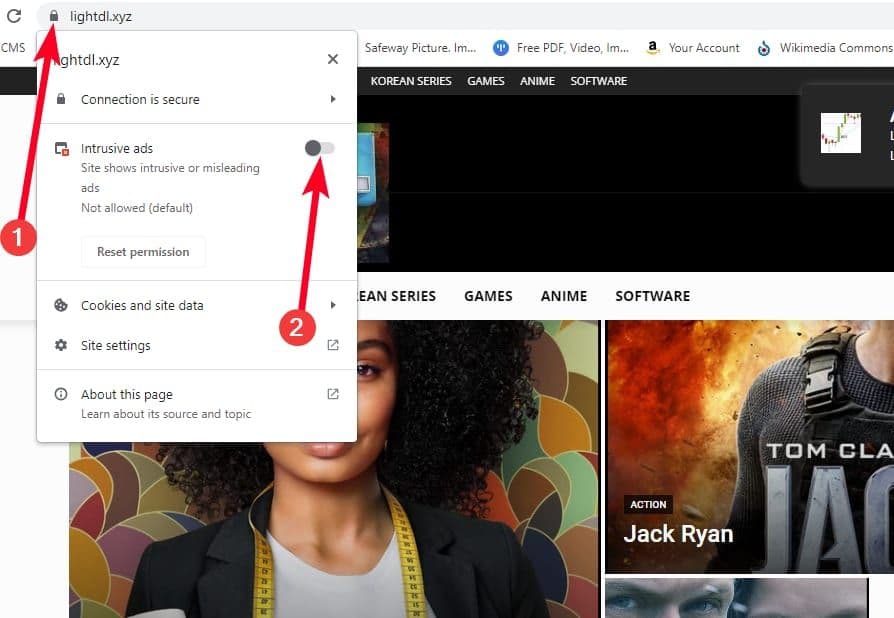Click the Amazon icon for Your Account bookmark
Viewport: 894px width, 618px height.
tap(653, 47)
